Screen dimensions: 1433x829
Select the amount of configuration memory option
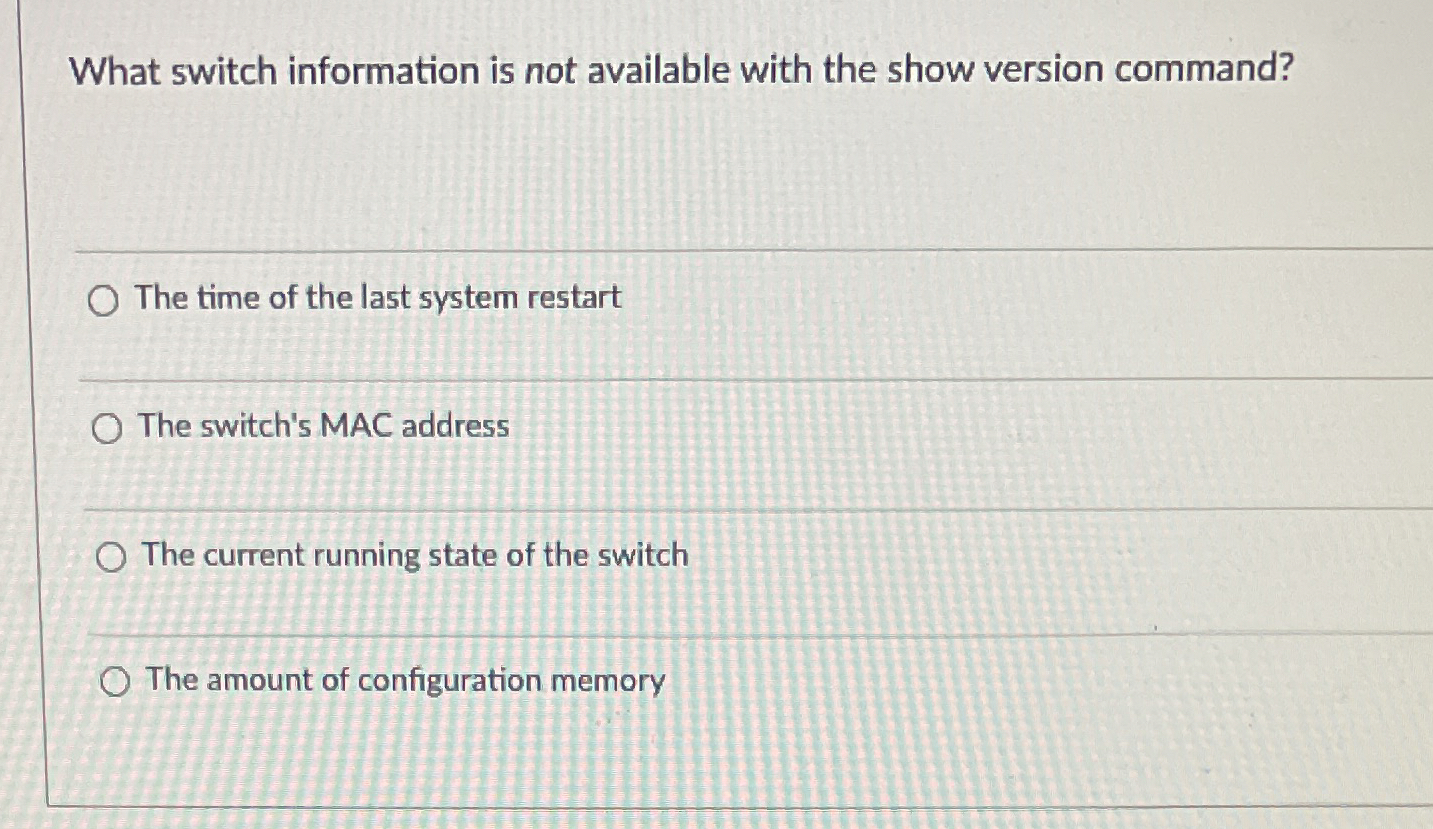point(117,681)
